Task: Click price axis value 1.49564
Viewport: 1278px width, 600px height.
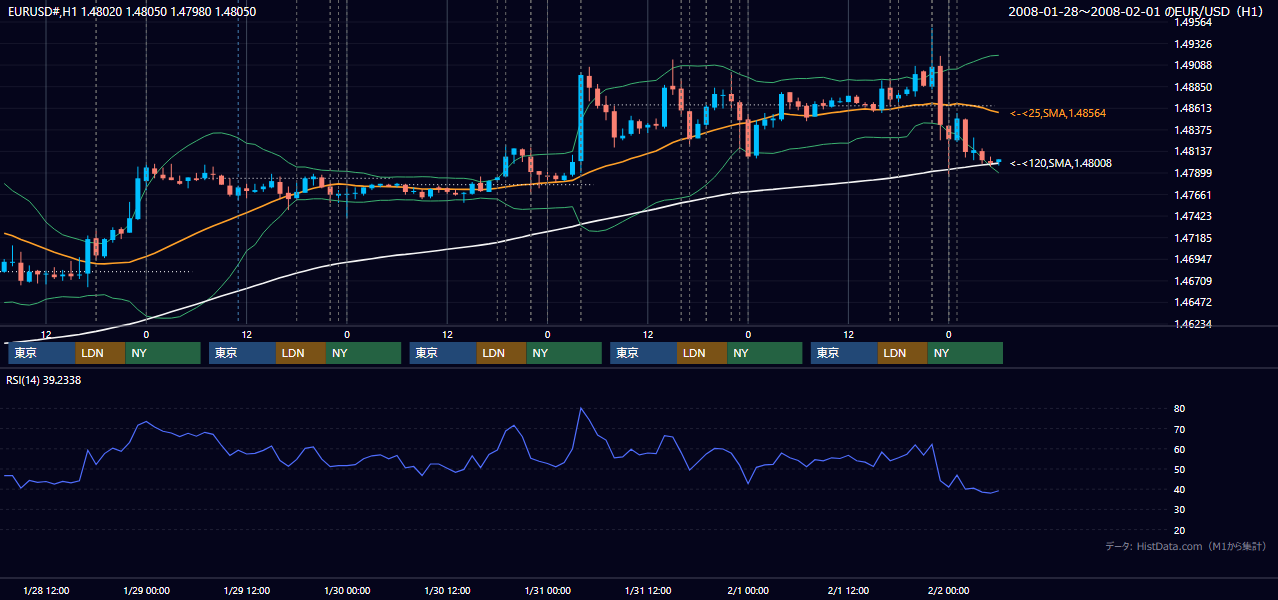Action: click(1193, 23)
